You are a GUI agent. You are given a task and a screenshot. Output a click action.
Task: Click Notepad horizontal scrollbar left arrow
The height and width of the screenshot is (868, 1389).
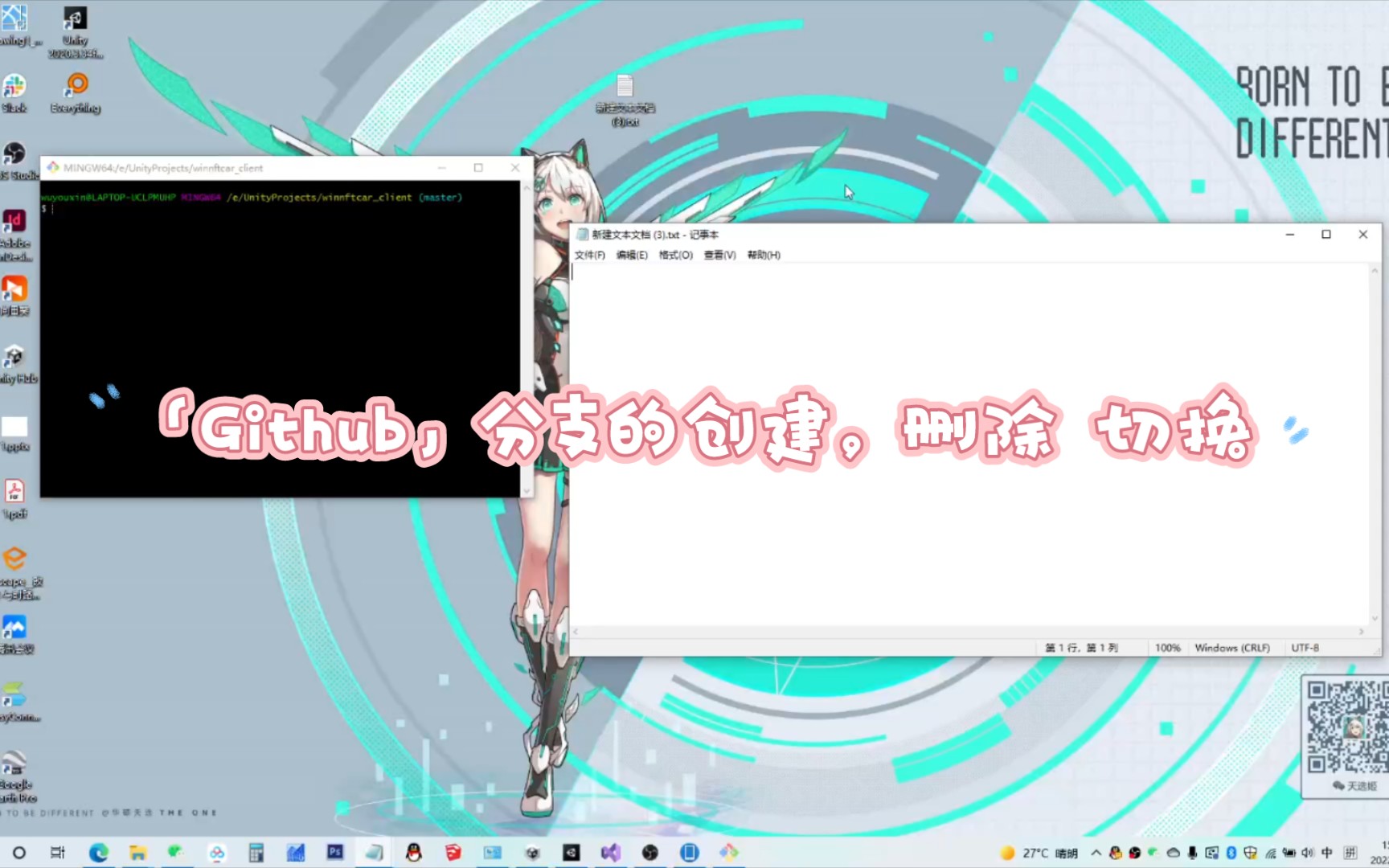coord(576,632)
